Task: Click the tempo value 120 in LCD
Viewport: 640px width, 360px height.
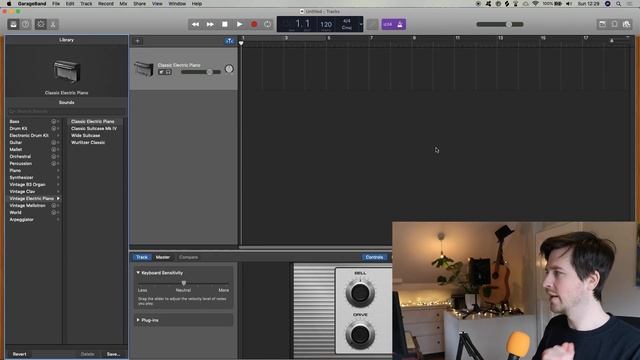Action: coord(326,25)
